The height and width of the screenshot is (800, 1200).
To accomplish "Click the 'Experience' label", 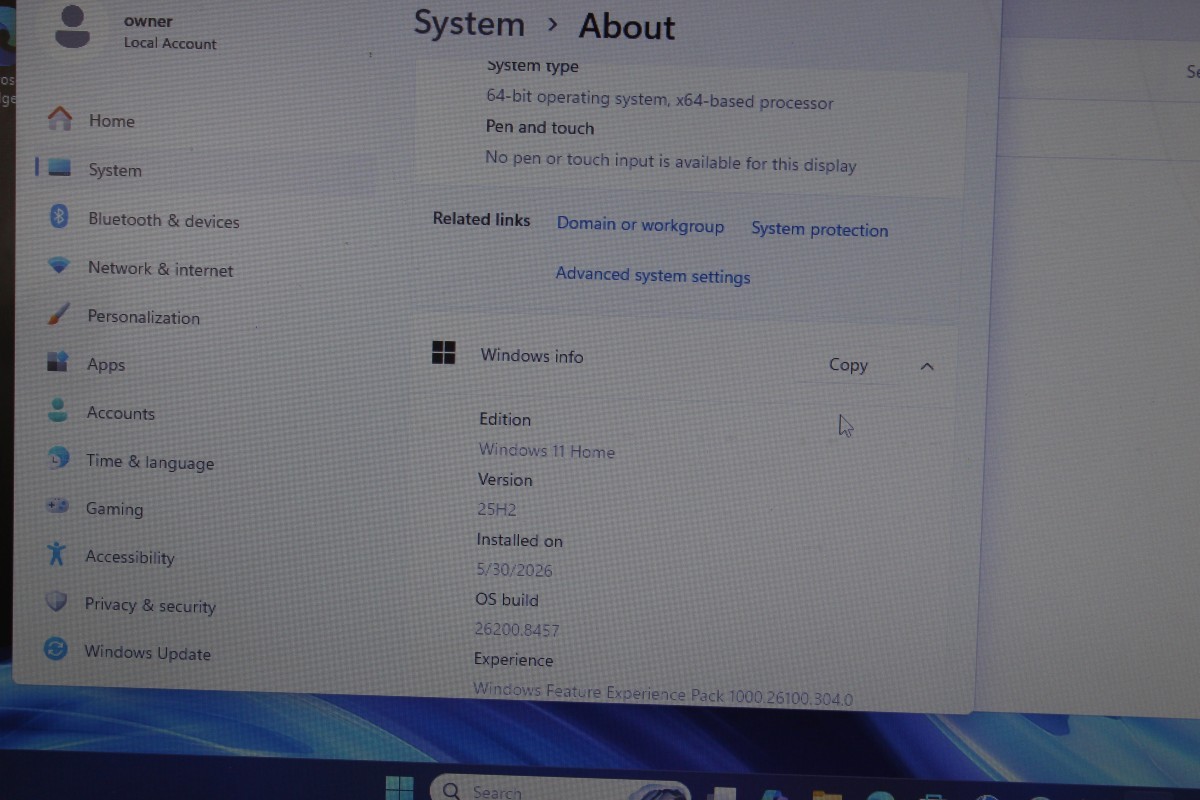I will pos(513,660).
